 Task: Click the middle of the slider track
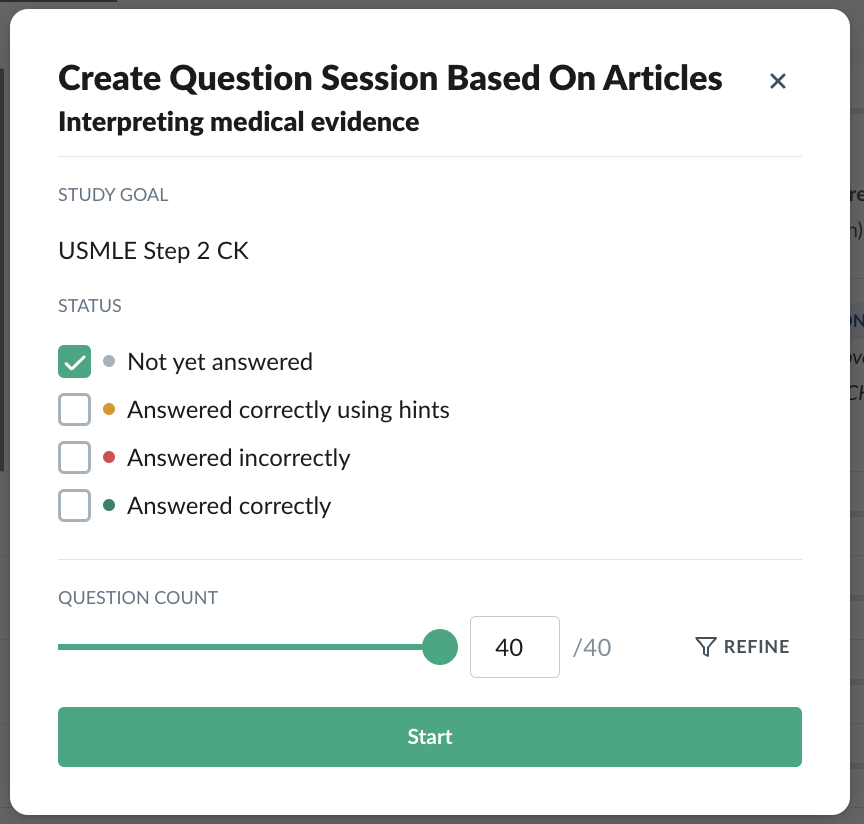pos(249,647)
